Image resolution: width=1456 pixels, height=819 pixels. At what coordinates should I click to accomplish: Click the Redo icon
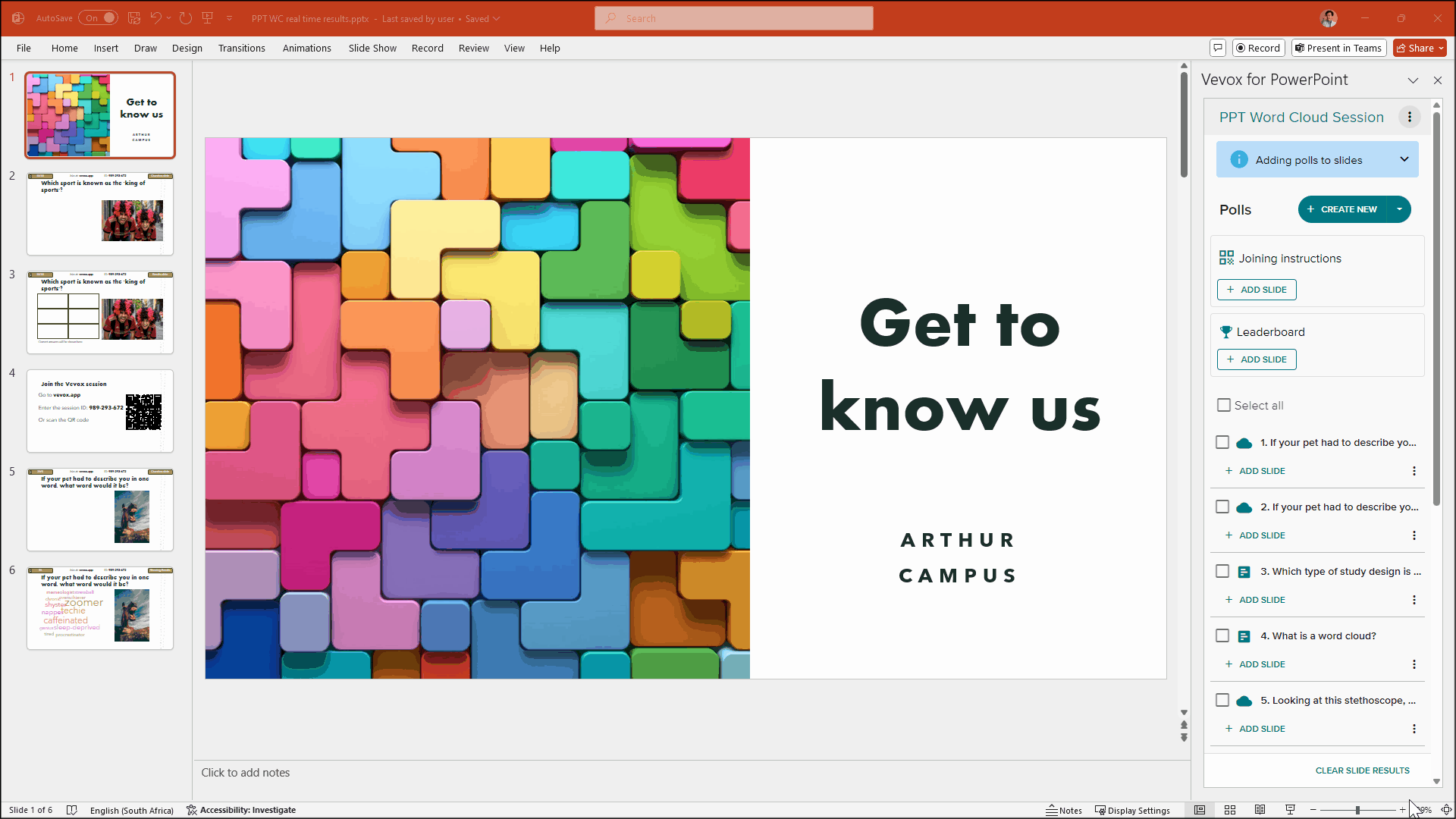[x=186, y=18]
